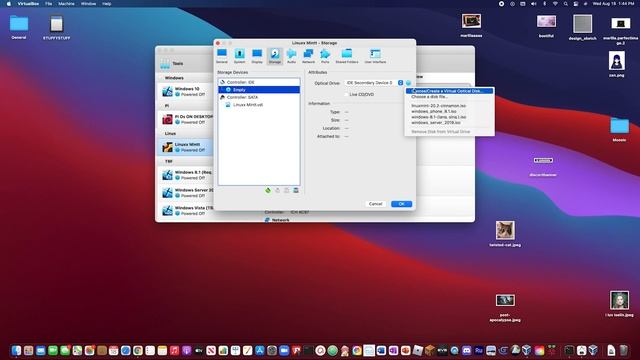
Task: Open the Optical Drive IDE Secondary Device dropdown
Action: pos(374,83)
